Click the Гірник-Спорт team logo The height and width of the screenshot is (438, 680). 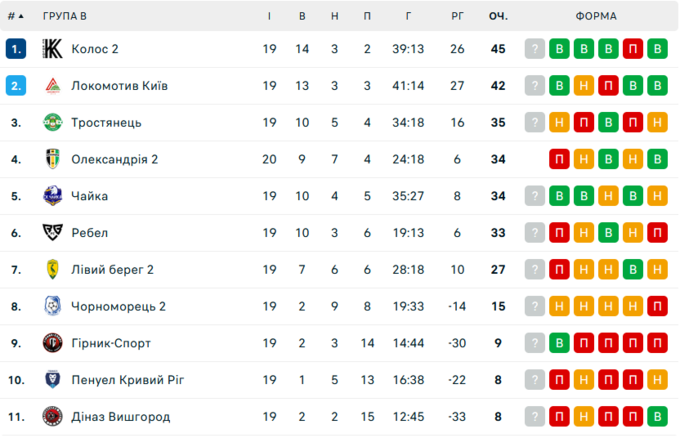click(53, 343)
